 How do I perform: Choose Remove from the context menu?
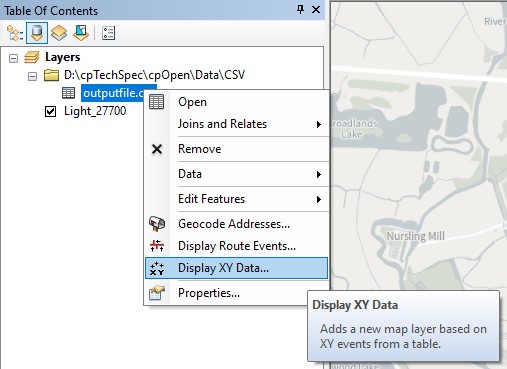(x=237, y=149)
